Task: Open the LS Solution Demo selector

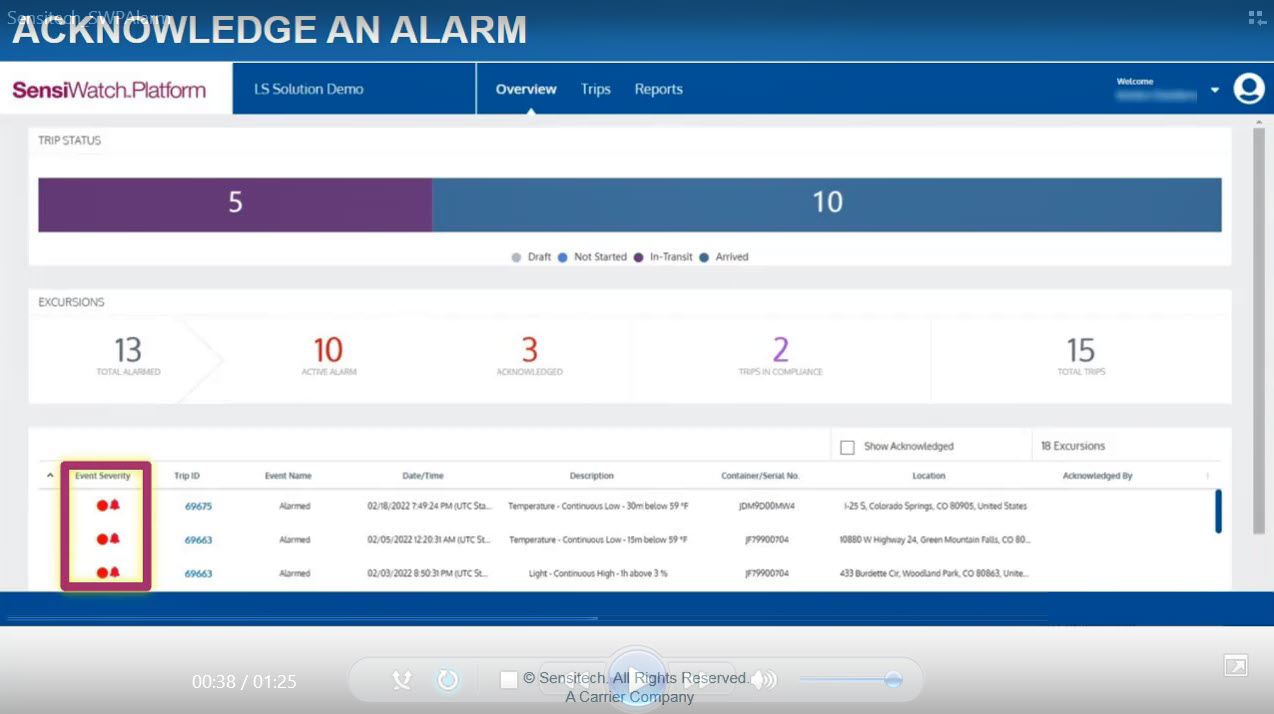Action: point(309,89)
